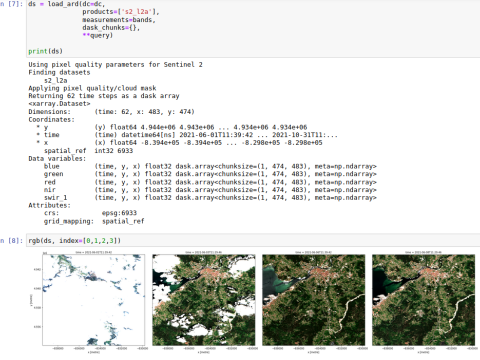Click 'Using pixel quality parameters for Sentinel 2' text

click(115, 64)
